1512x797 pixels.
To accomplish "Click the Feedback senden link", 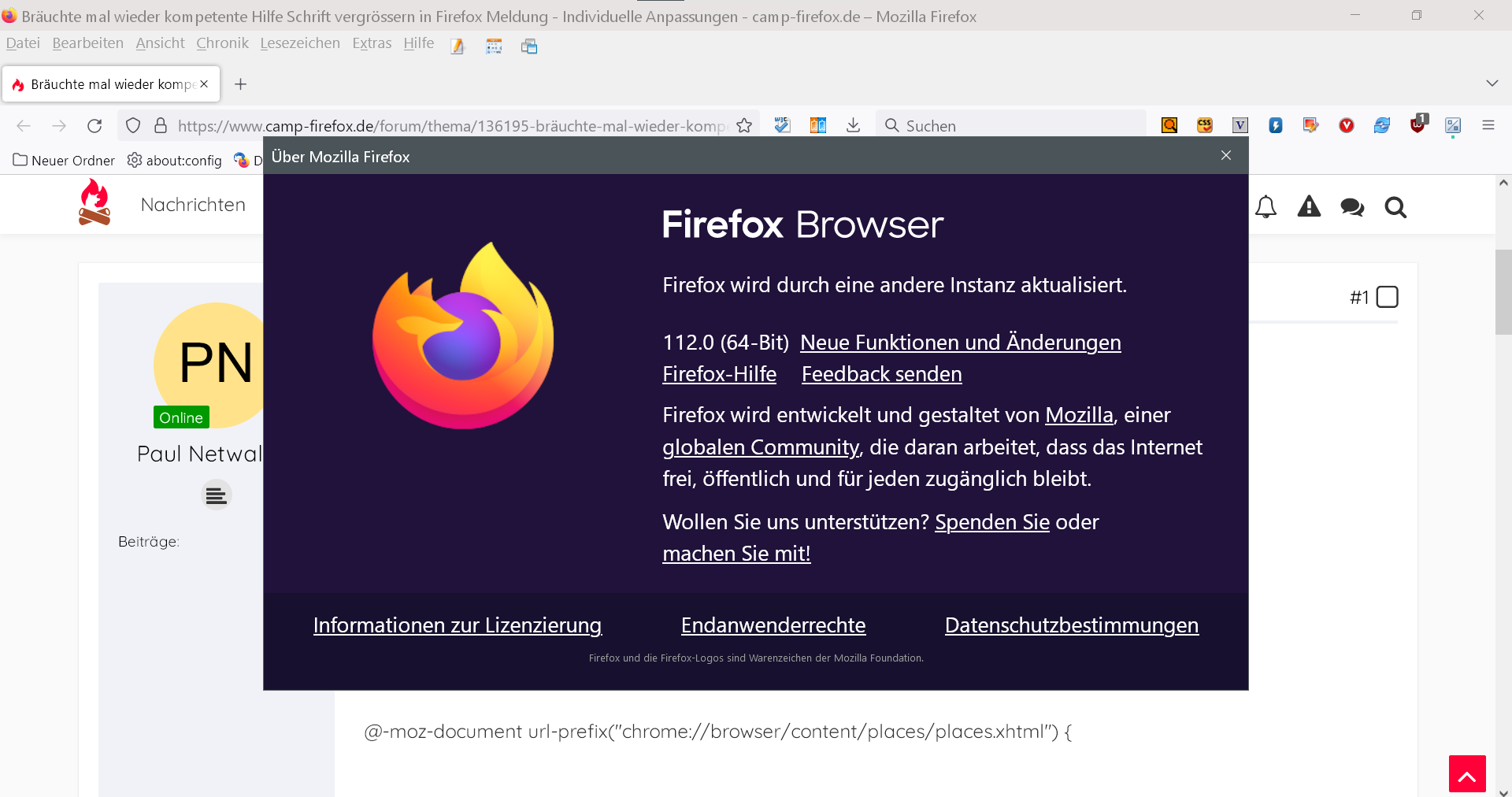I will pyautogui.click(x=882, y=374).
